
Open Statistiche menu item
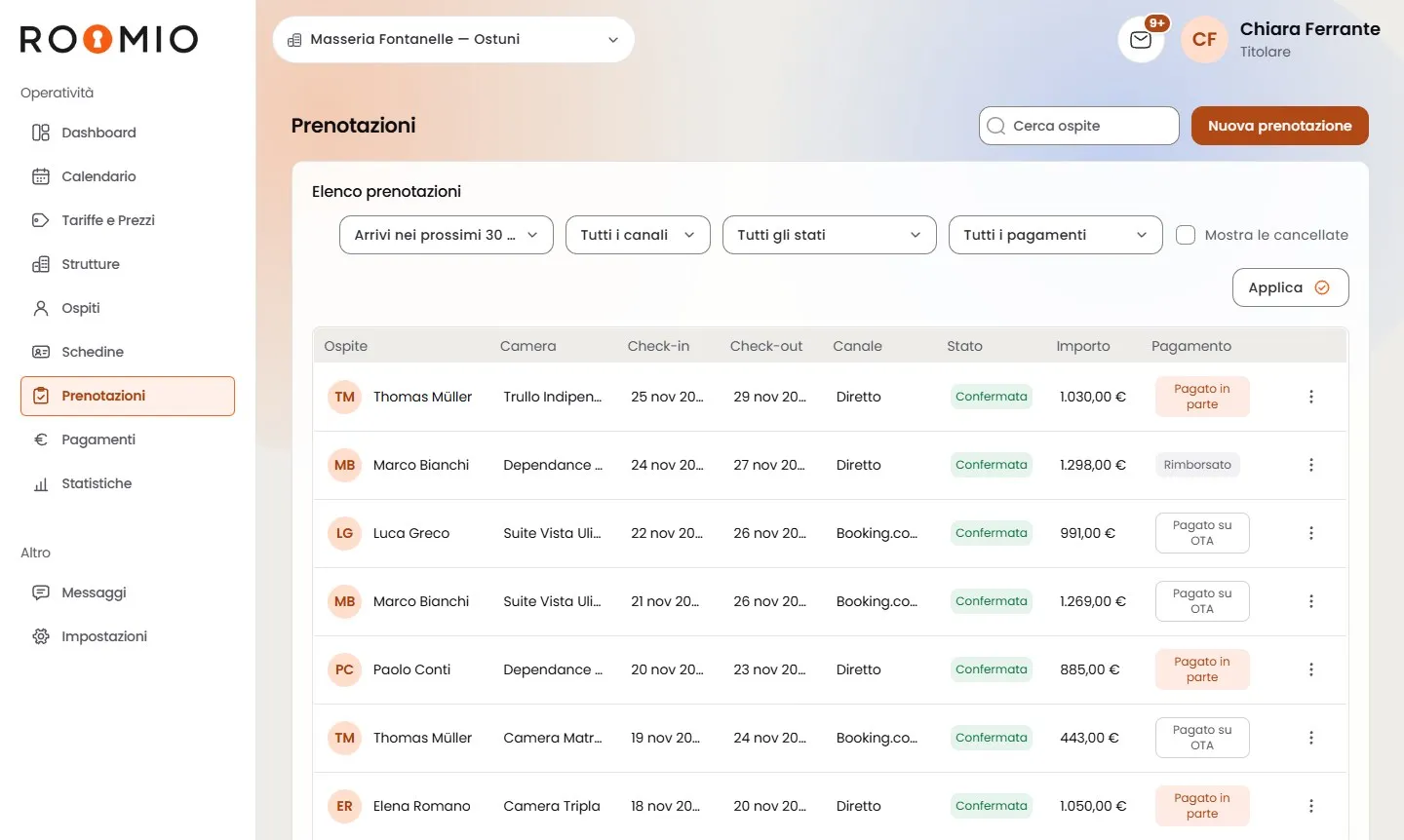128,483
